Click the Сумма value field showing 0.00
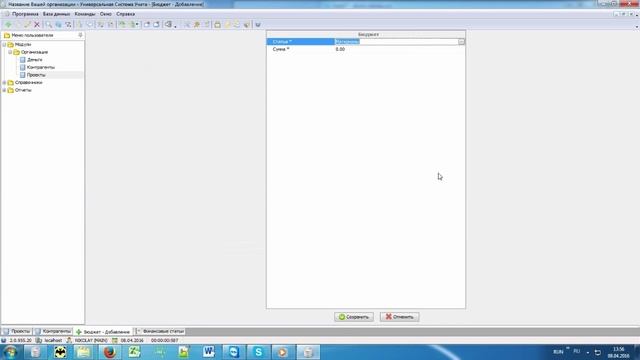 (x=400, y=49)
